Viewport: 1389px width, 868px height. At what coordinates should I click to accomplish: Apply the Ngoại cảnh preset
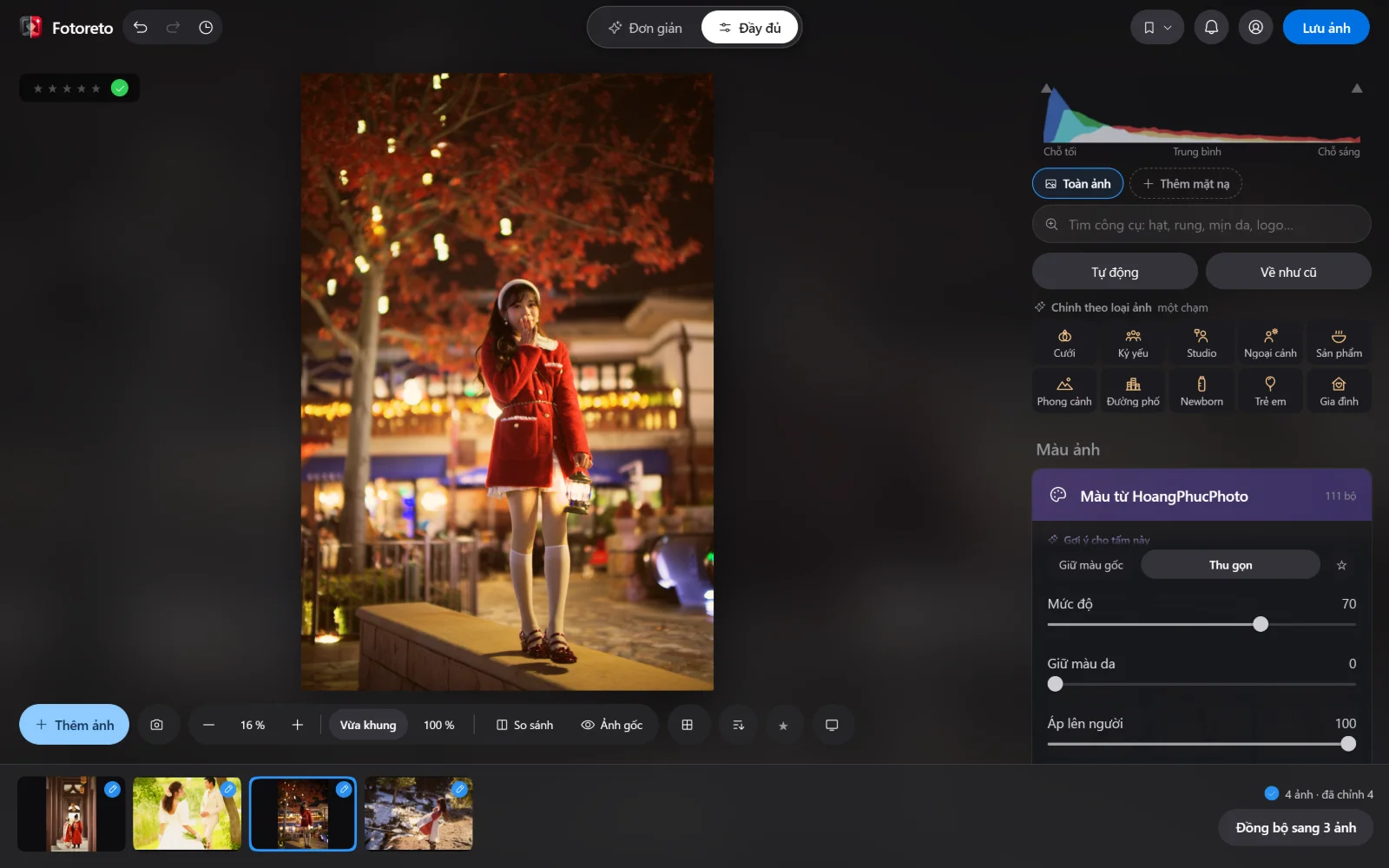tap(1270, 344)
